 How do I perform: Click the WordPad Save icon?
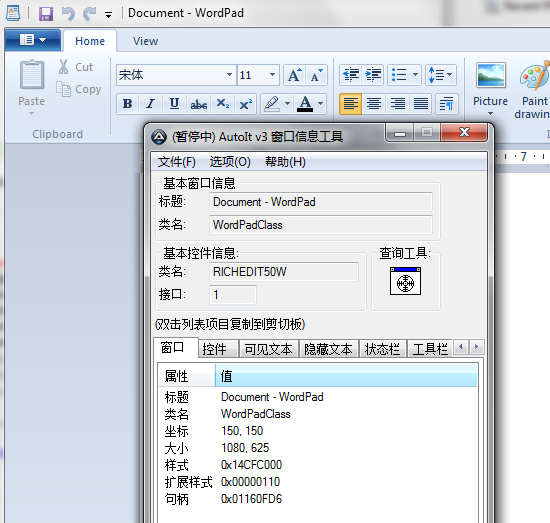46,14
